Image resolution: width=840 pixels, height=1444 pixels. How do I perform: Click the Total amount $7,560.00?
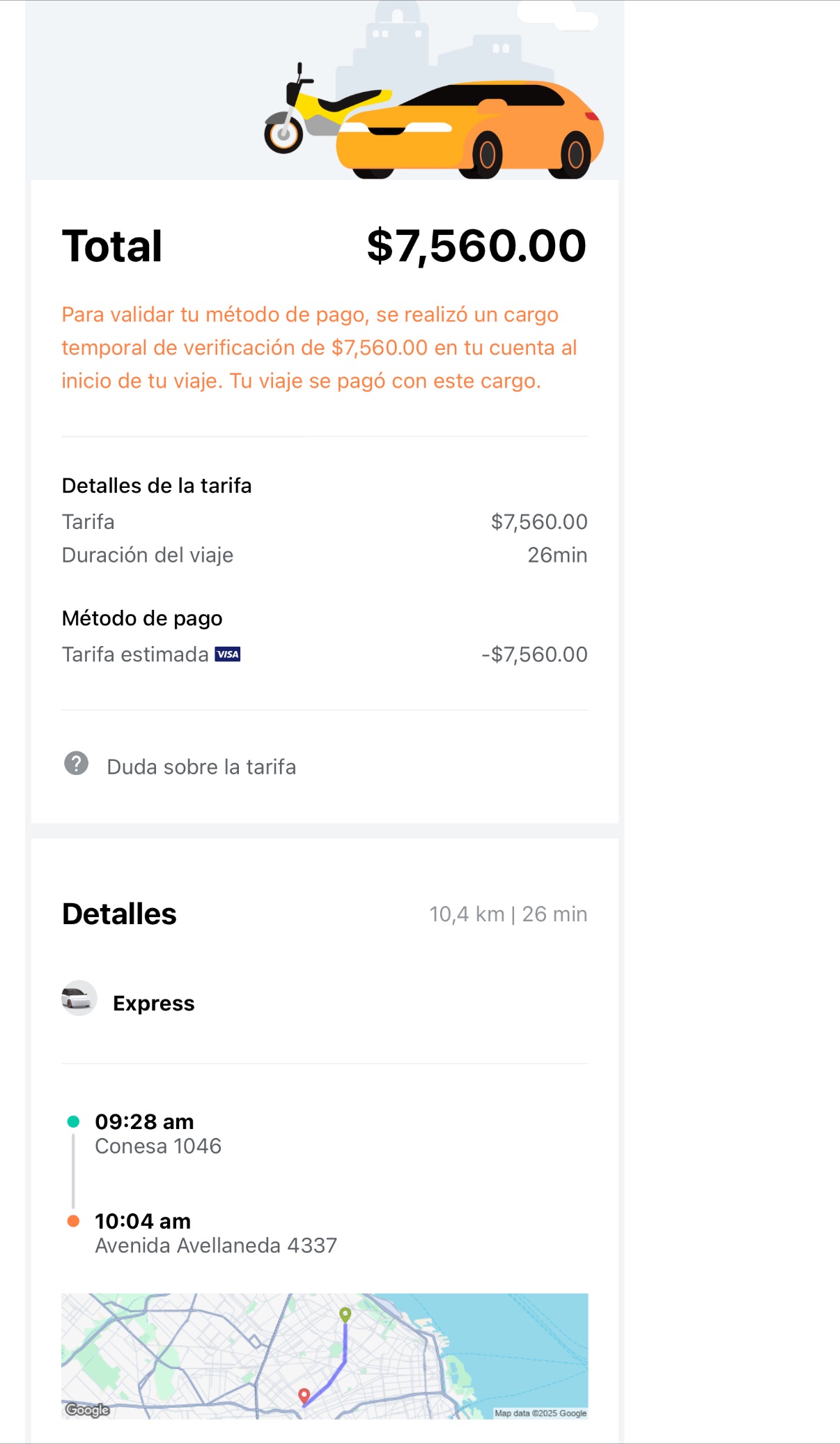click(x=476, y=246)
